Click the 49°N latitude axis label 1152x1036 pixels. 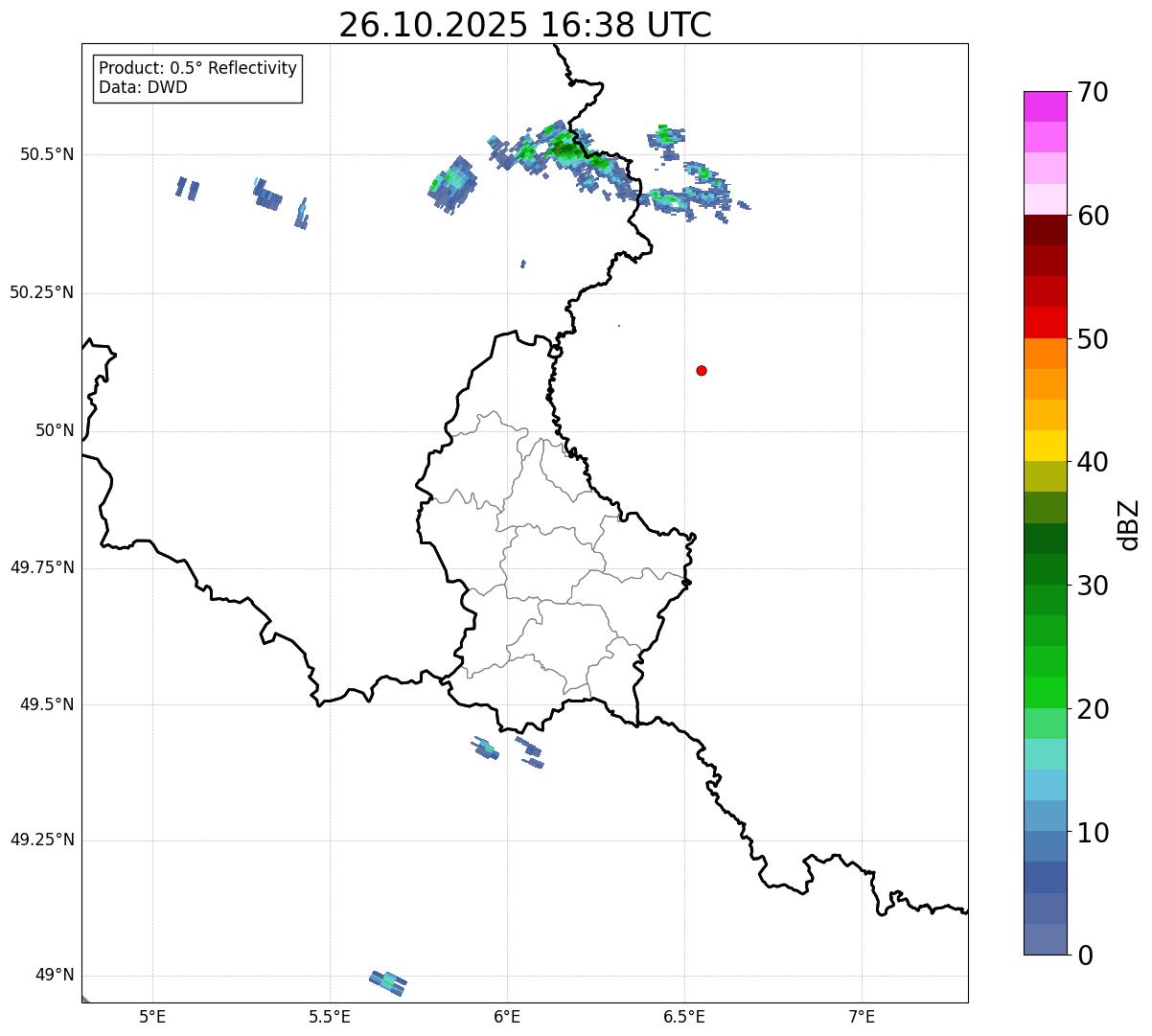pos(55,976)
